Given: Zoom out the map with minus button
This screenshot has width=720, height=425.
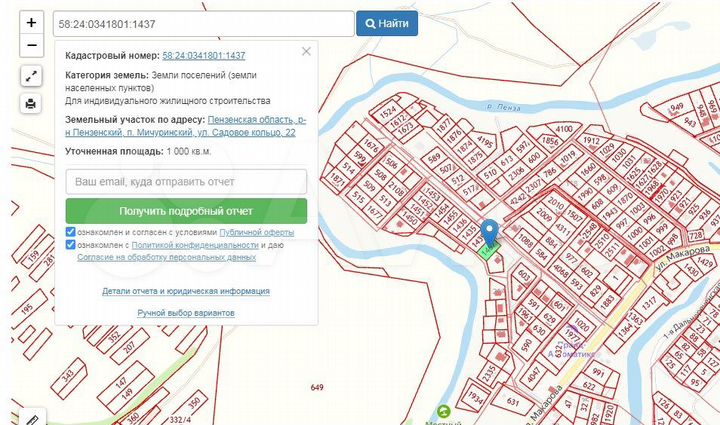Looking at the screenshot, I should tap(31, 45).
